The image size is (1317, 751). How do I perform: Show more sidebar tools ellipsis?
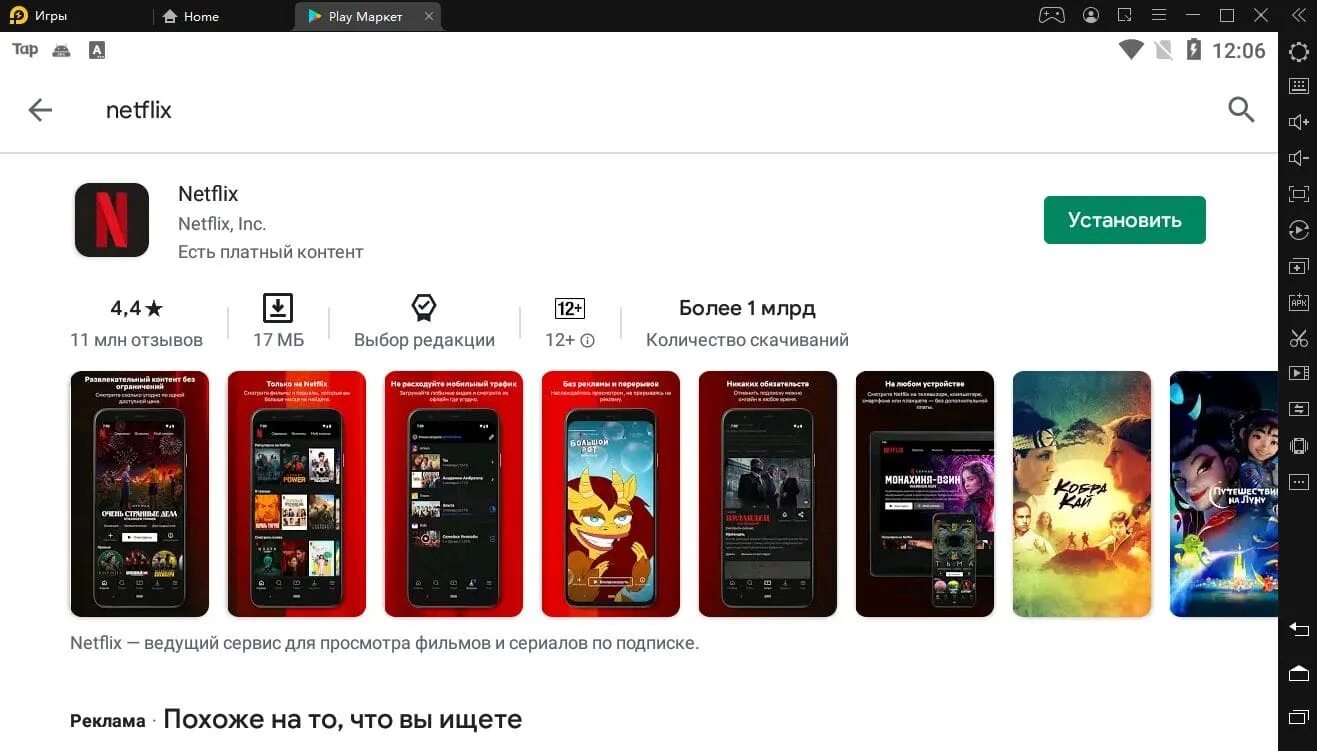[x=1298, y=482]
